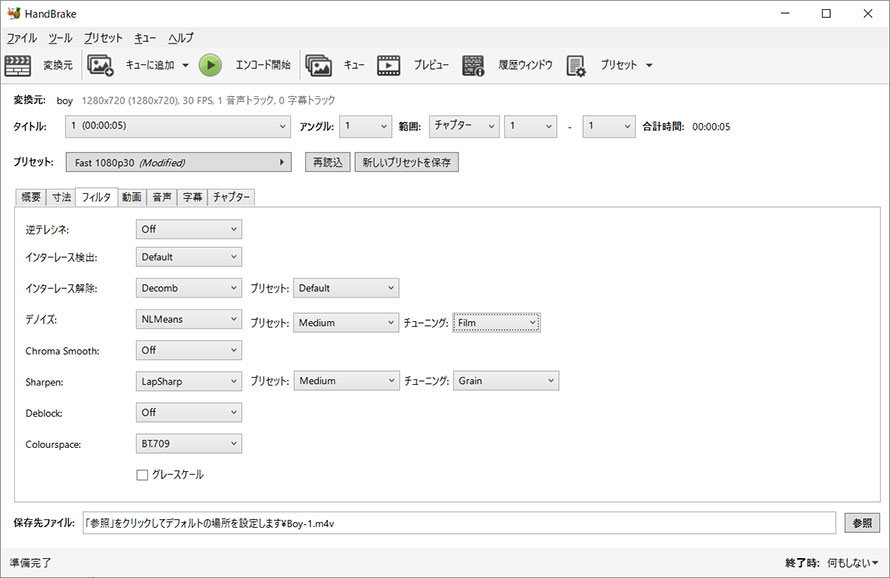Open the ヘルプ menu

[181, 38]
